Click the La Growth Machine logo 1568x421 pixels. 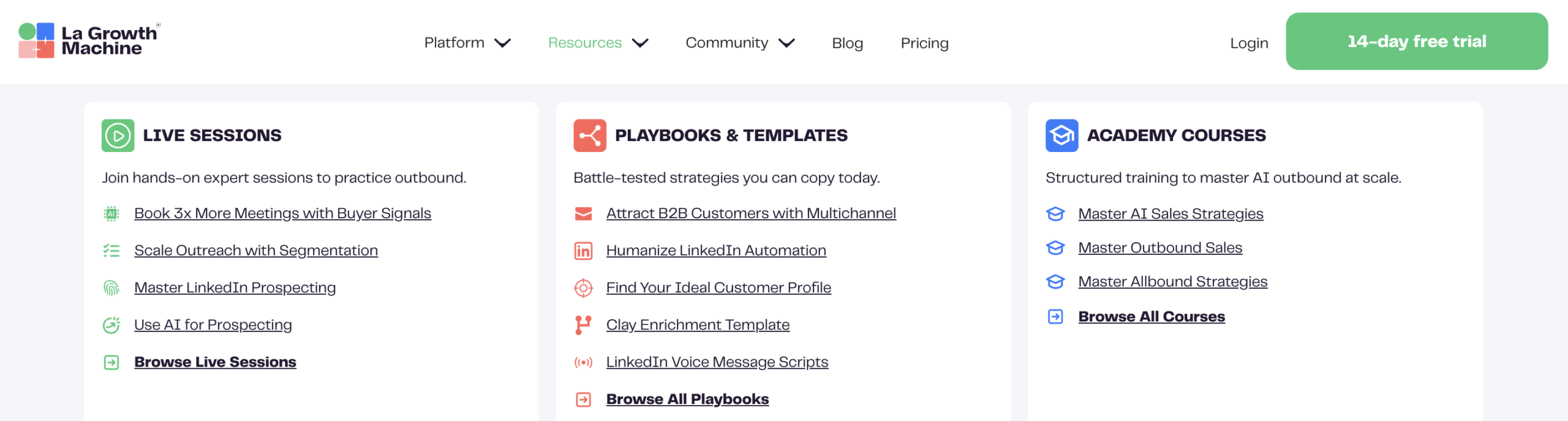pyautogui.click(x=89, y=40)
